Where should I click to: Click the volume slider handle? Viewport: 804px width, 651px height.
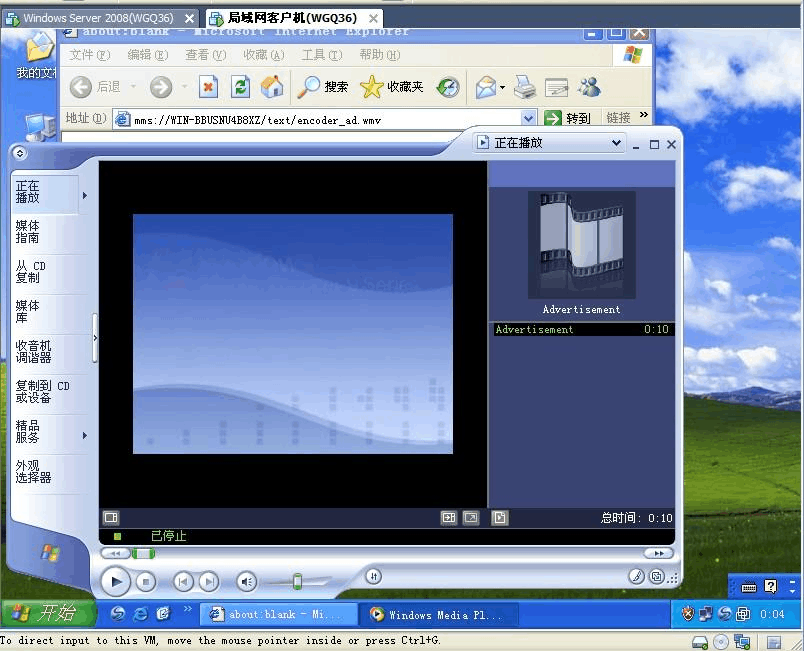coord(297,581)
